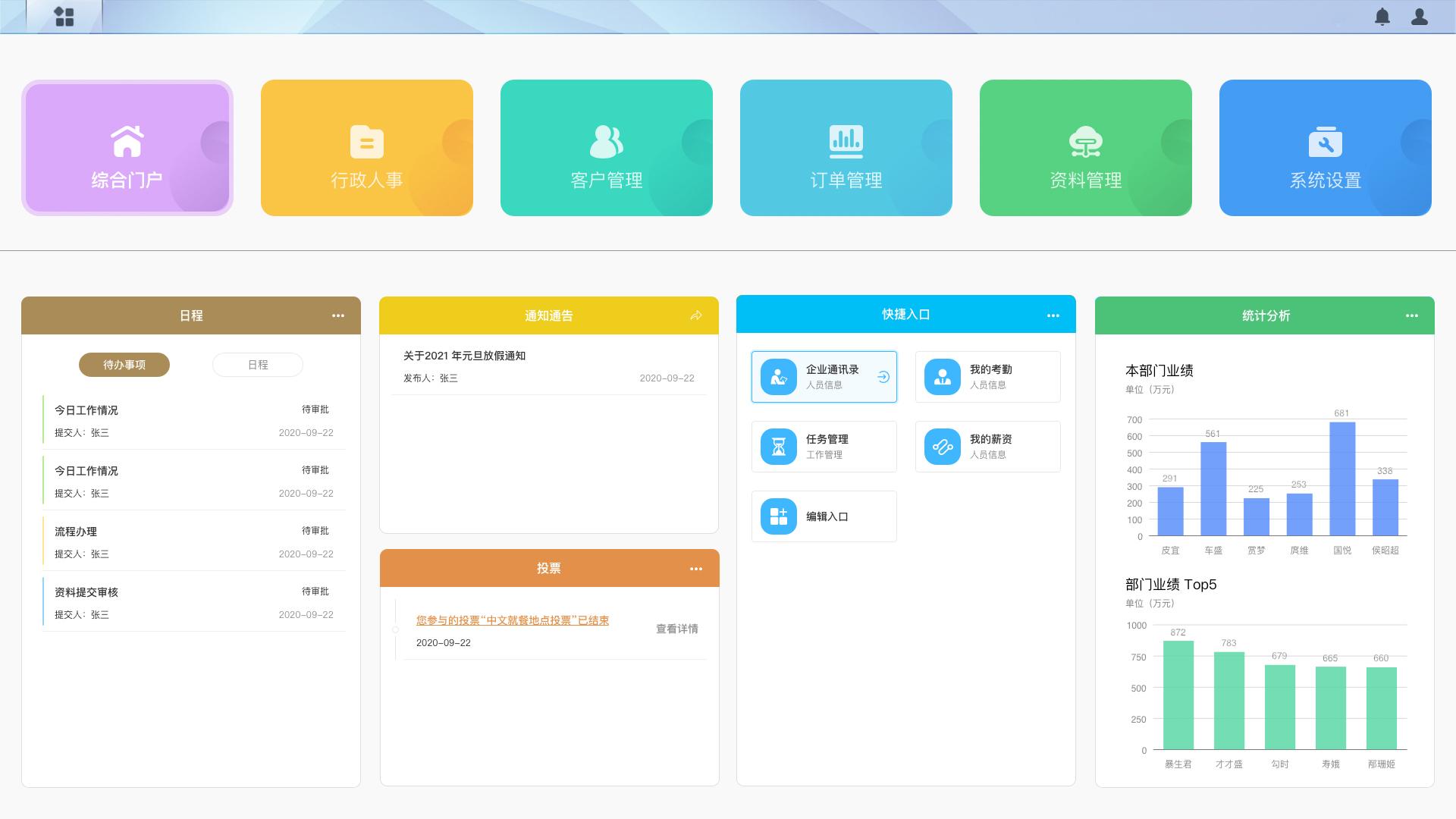Open 系统设置 module label
The height and width of the screenshot is (819, 1456).
pos(1326,180)
